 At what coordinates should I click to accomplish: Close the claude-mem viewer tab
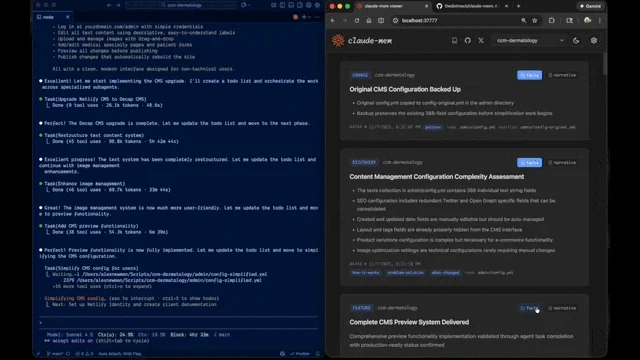coord(427,6)
